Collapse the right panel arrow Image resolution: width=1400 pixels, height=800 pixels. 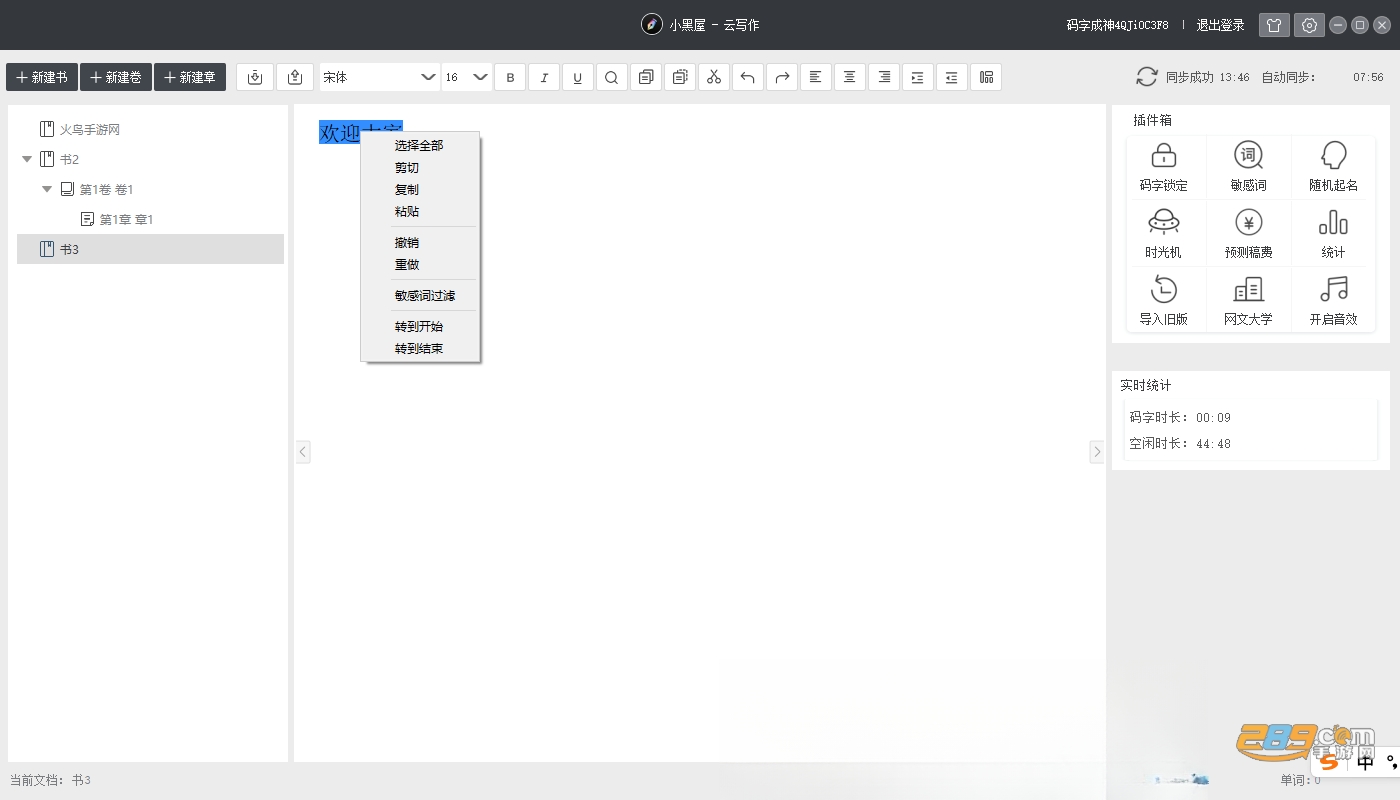[1096, 452]
